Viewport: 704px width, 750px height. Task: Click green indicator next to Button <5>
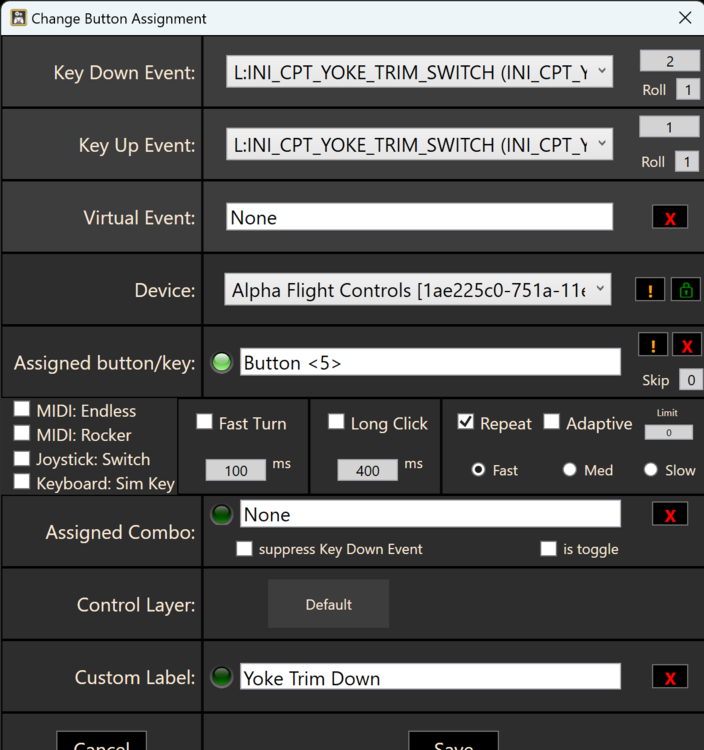tap(222, 363)
